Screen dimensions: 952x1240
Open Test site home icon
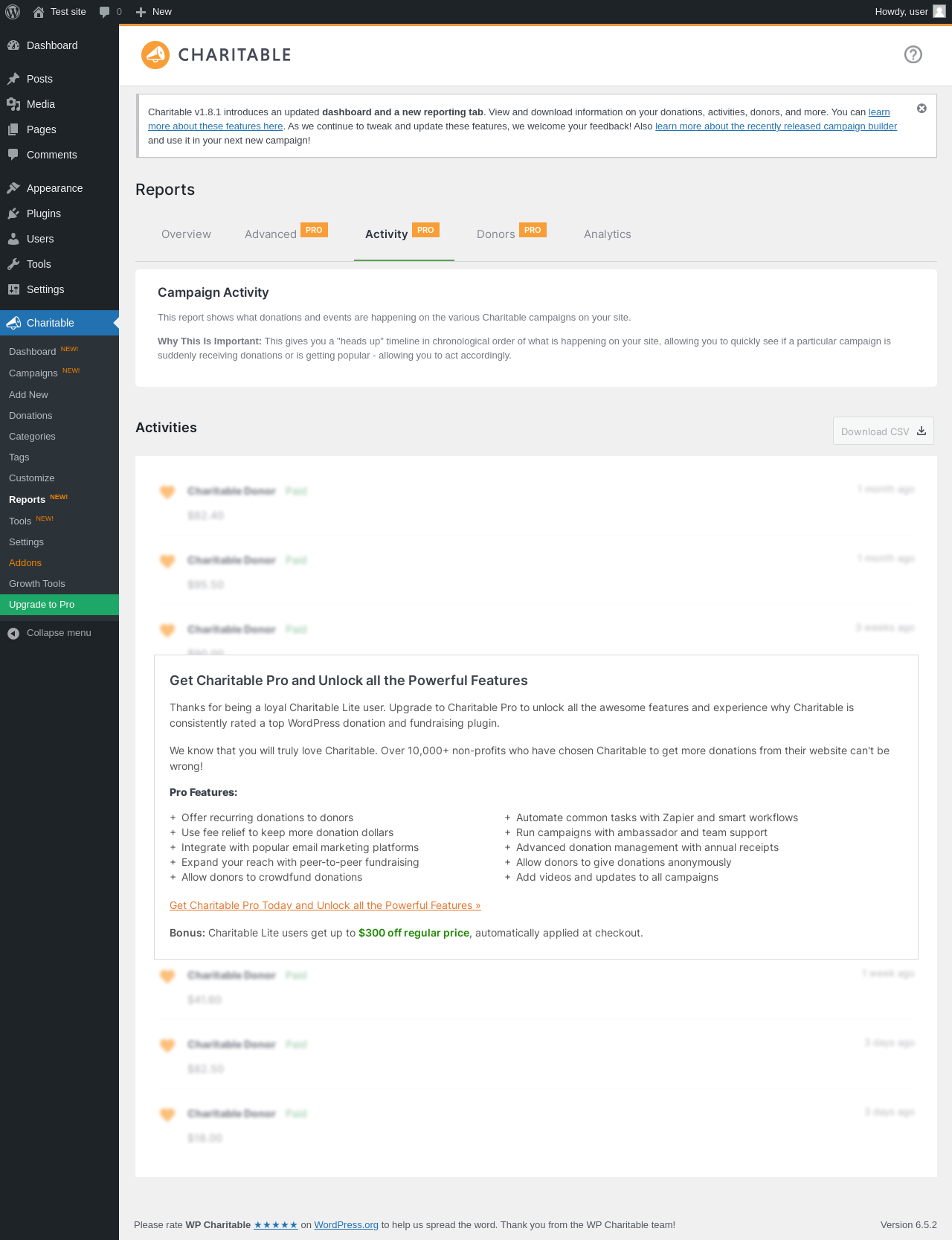[x=39, y=12]
